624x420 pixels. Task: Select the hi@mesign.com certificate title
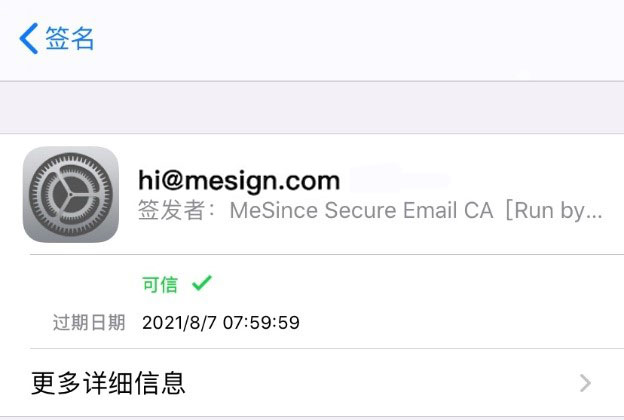239,180
